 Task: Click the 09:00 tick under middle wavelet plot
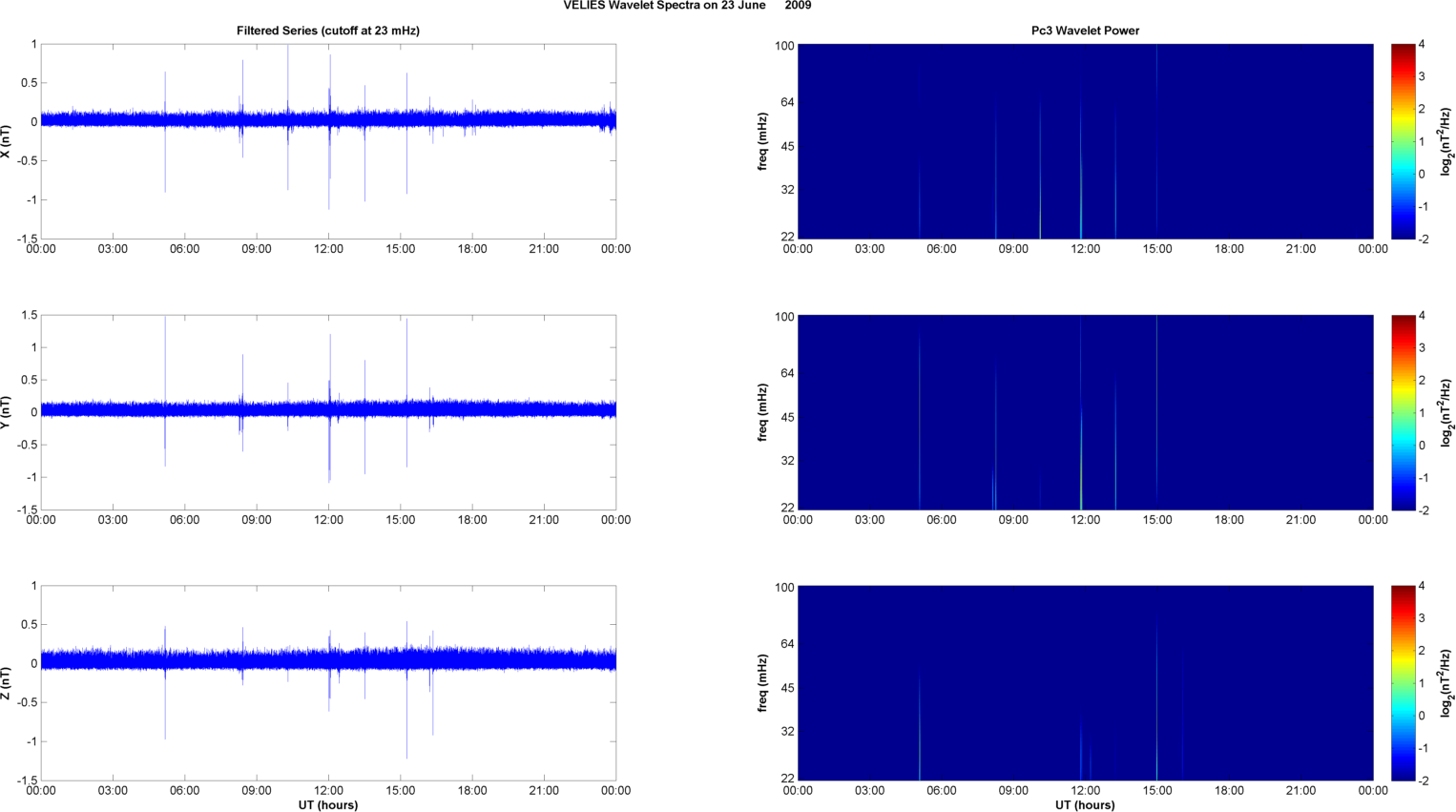point(1013,520)
